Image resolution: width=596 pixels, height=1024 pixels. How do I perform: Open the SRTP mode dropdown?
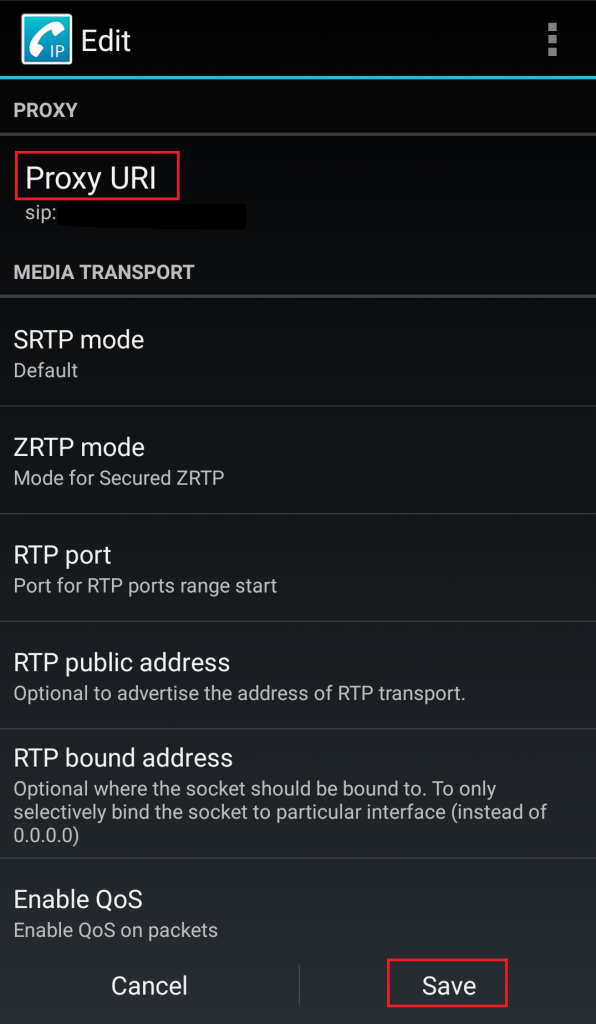point(298,353)
